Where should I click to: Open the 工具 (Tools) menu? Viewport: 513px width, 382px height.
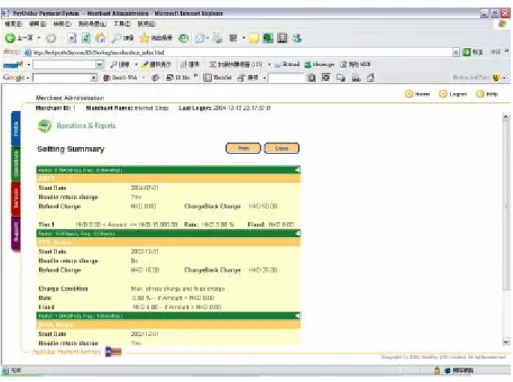click(x=122, y=24)
